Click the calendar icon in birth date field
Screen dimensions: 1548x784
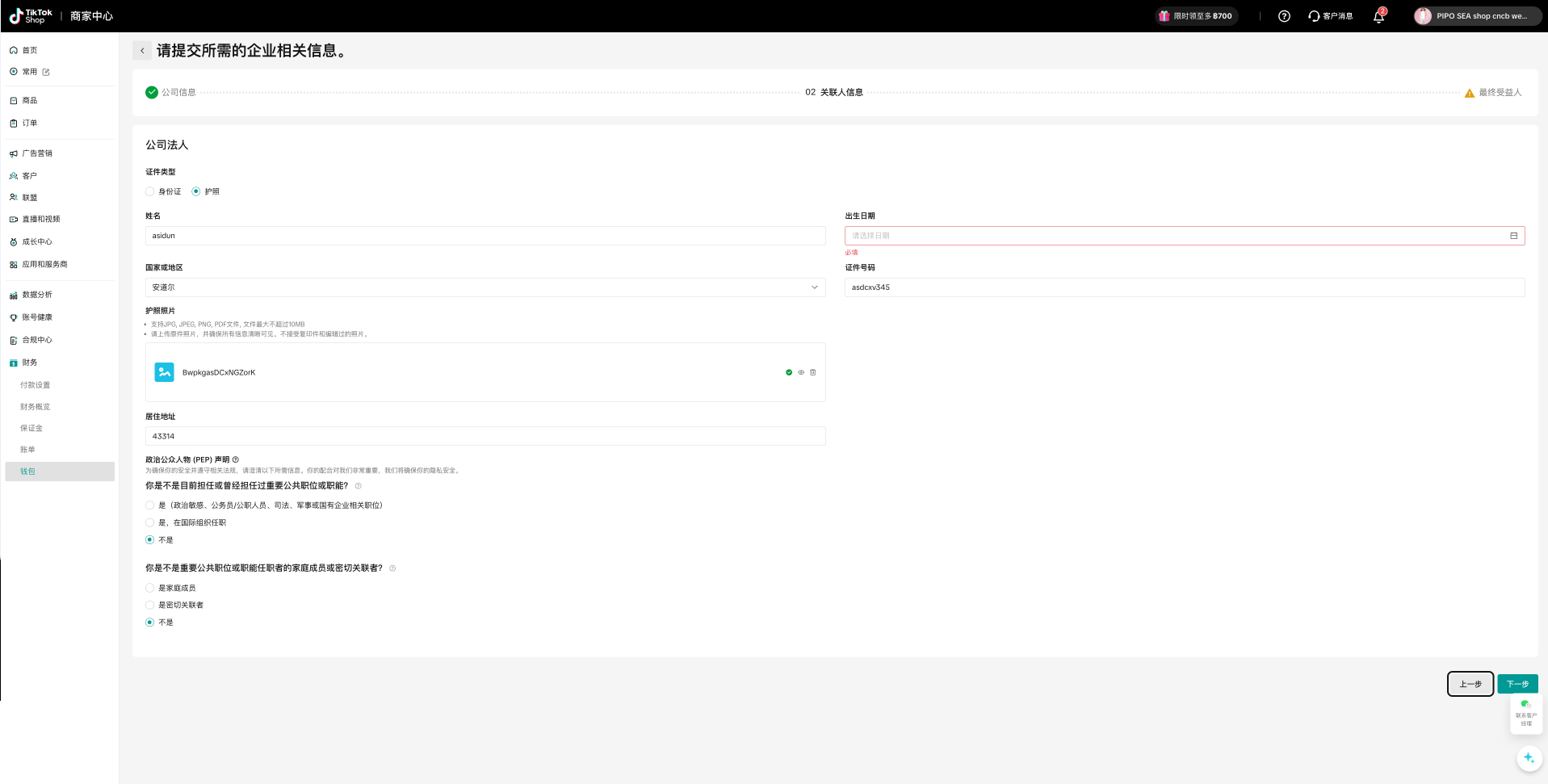[x=1513, y=236]
